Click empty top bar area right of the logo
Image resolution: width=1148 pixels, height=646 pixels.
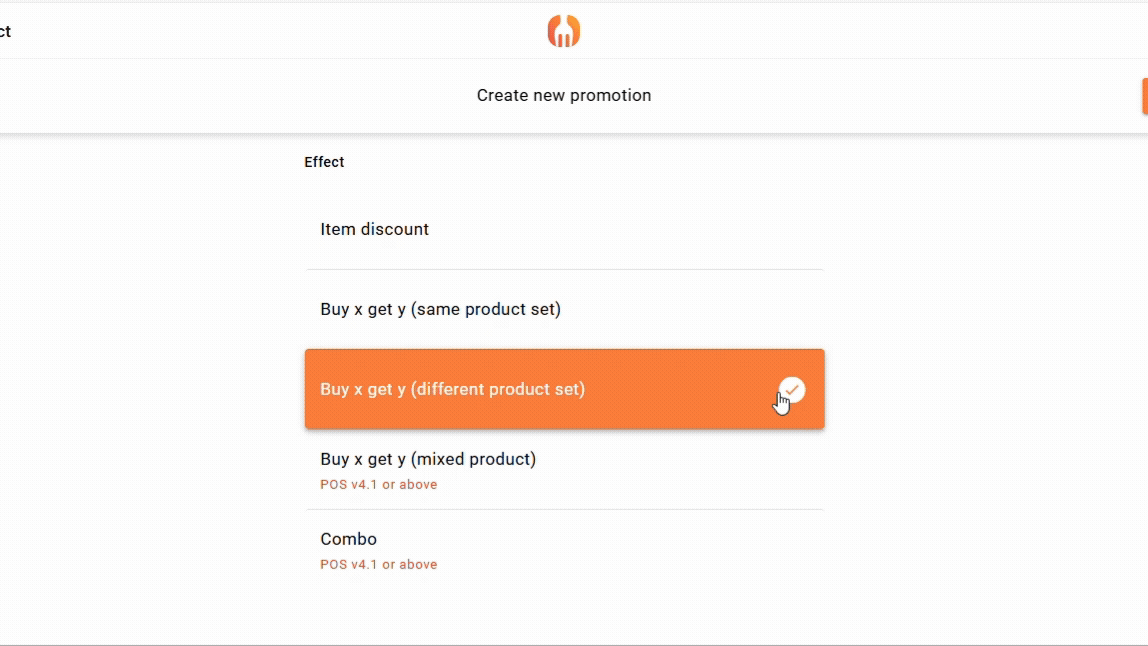(x=850, y=31)
